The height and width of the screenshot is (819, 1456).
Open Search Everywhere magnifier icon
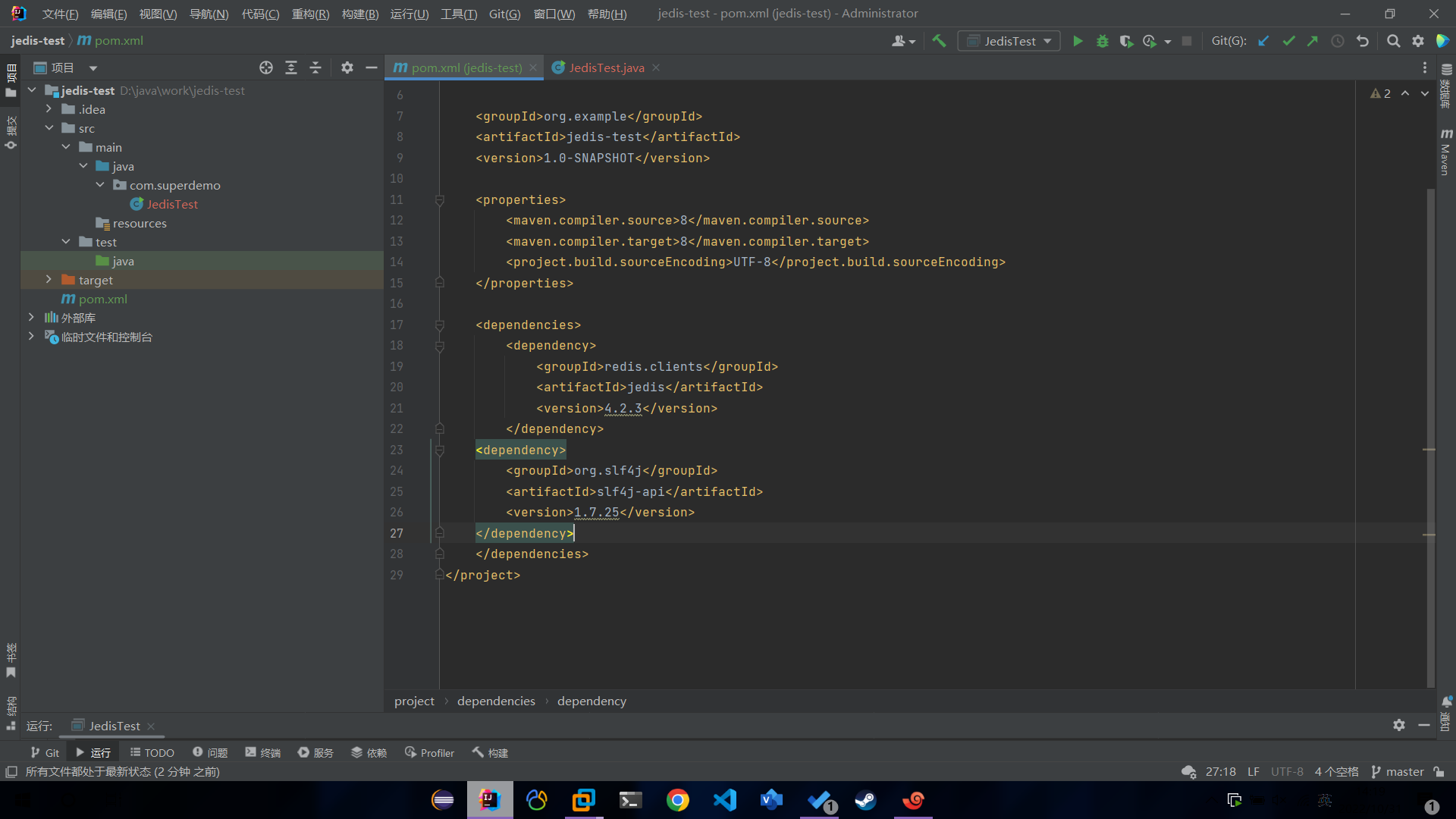(1393, 41)
